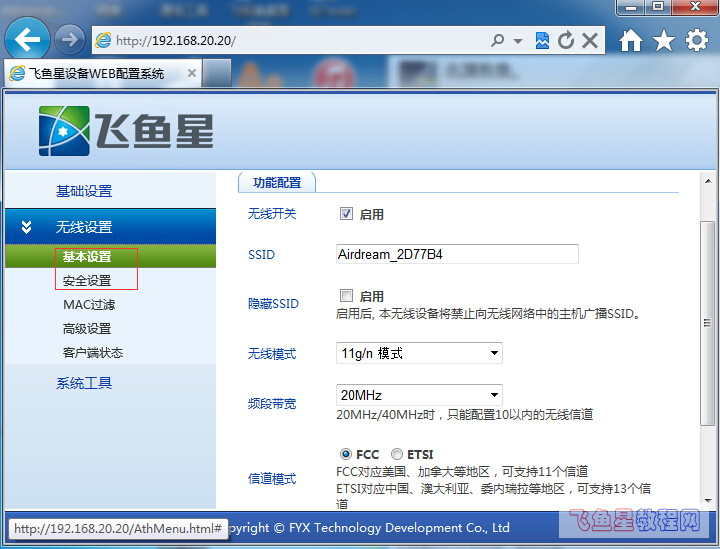The height and width of the screenshot is (549, 720).
Task: Open the 无线模式 dropdown
Action: [x=419, y=353]
